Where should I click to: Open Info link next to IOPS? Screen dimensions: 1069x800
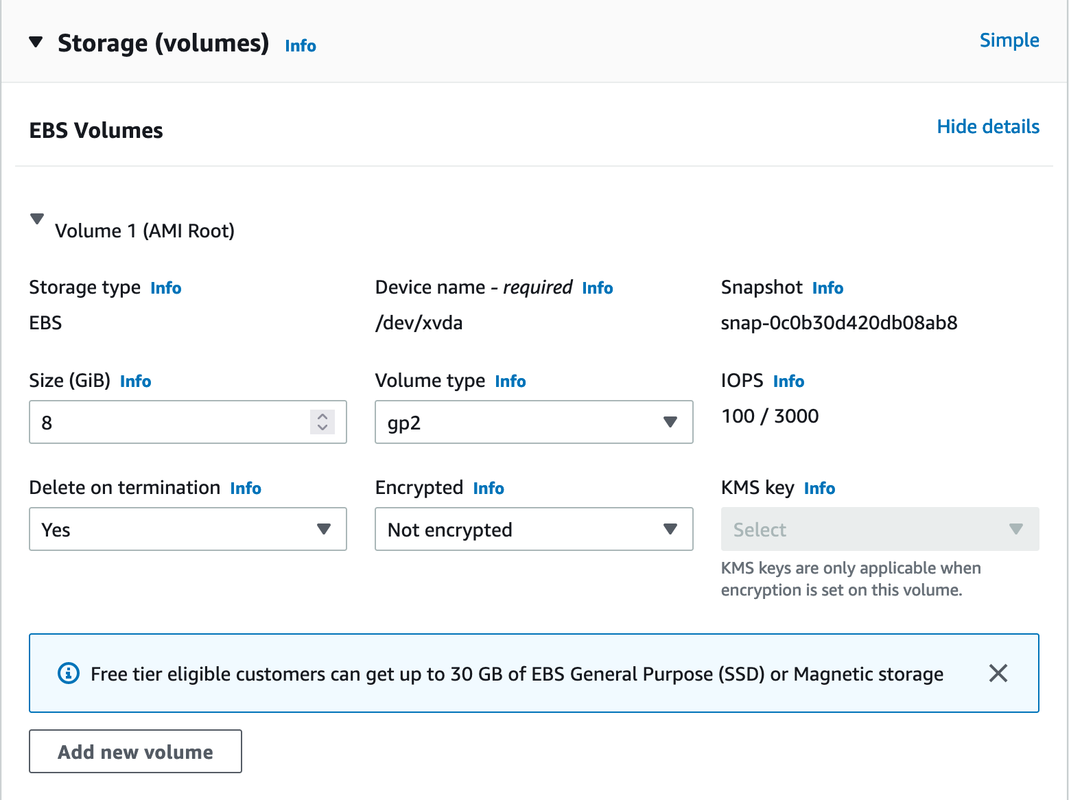(x=788, y=381)
